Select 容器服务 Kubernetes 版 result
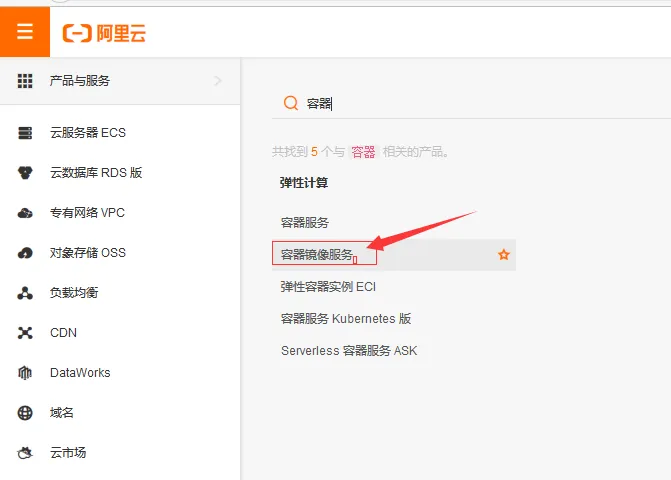This screenshot has width=671, height=480. (x=346, y=319)
